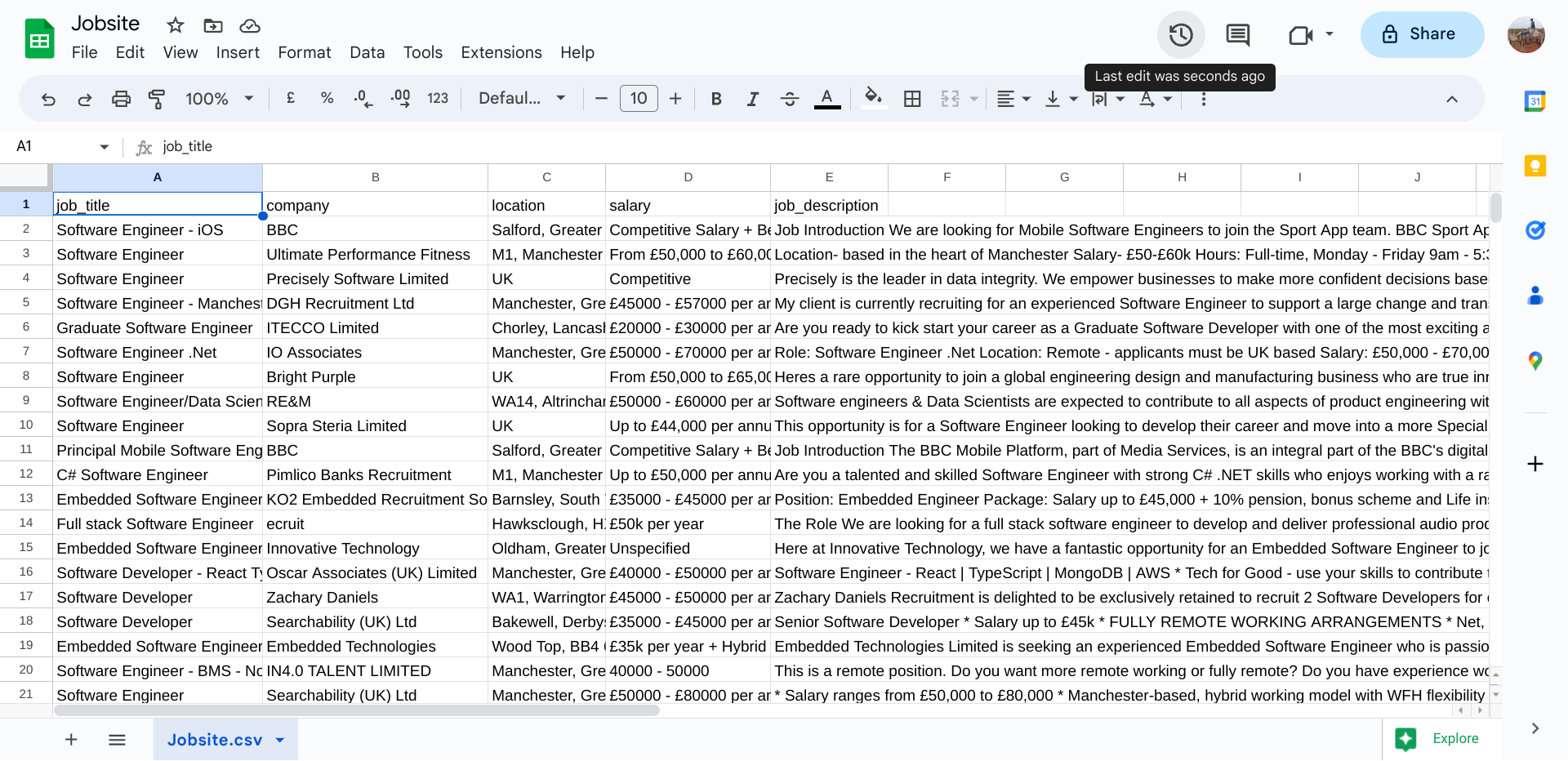Viewport: 1568px width, 761px height.
Task: Star the Jobsite document
Action: pyautogui.click(x=175, y=25)
